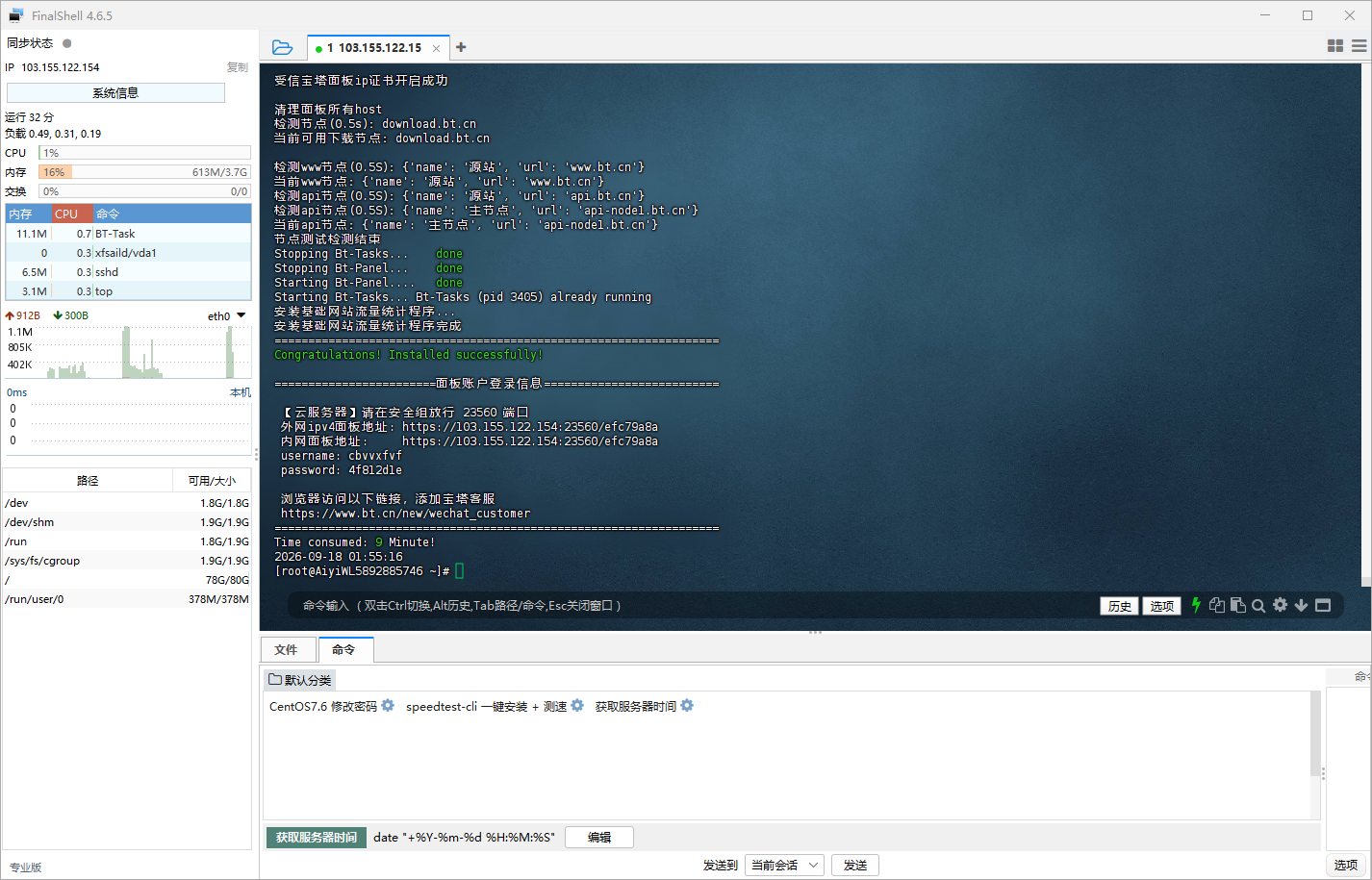
Task: Click the 路径 column header
Action: coord(88,480)
